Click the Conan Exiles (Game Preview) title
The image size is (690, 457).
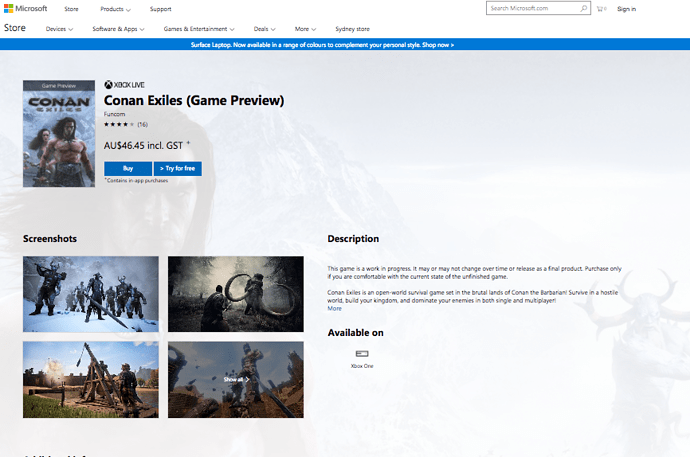pos(194,101)
